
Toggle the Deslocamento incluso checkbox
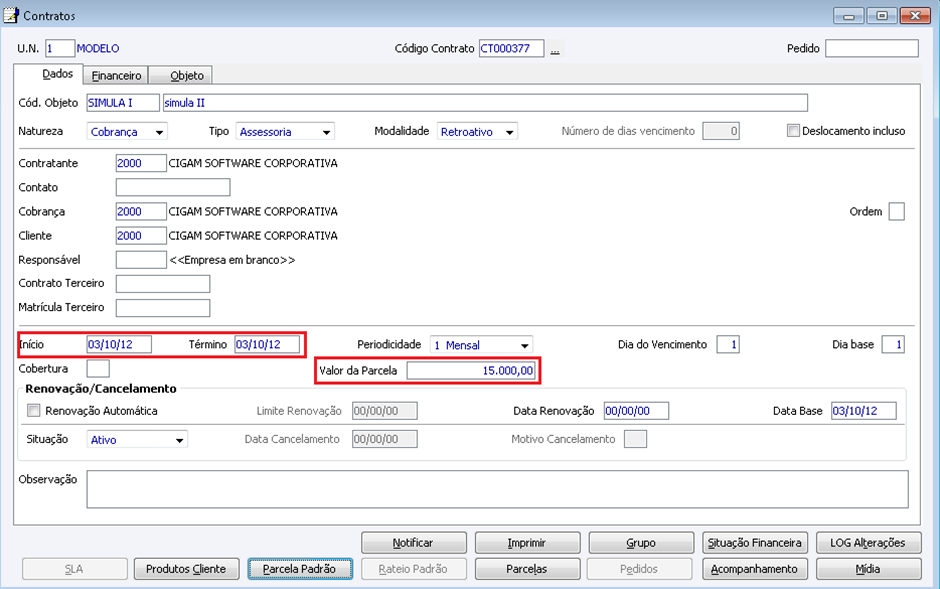793,131
